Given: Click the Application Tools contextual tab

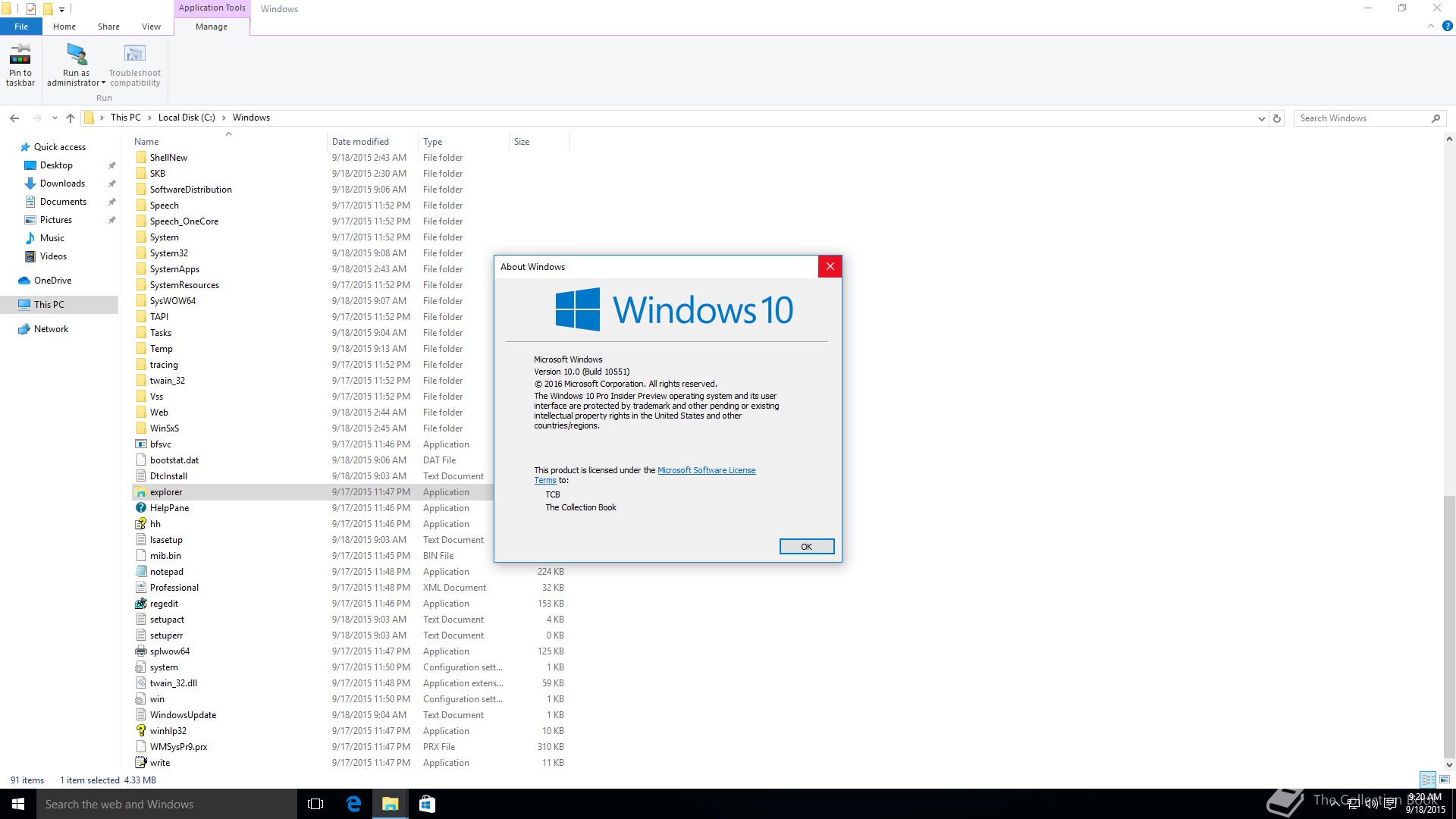Looking at the screenshot, I should point(212,8).
